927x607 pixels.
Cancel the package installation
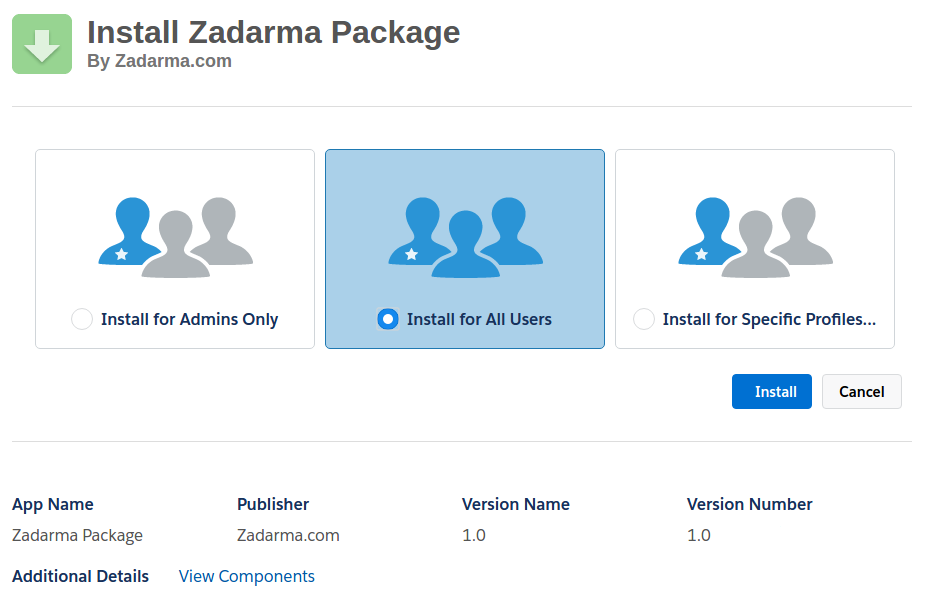coord(861,392)
